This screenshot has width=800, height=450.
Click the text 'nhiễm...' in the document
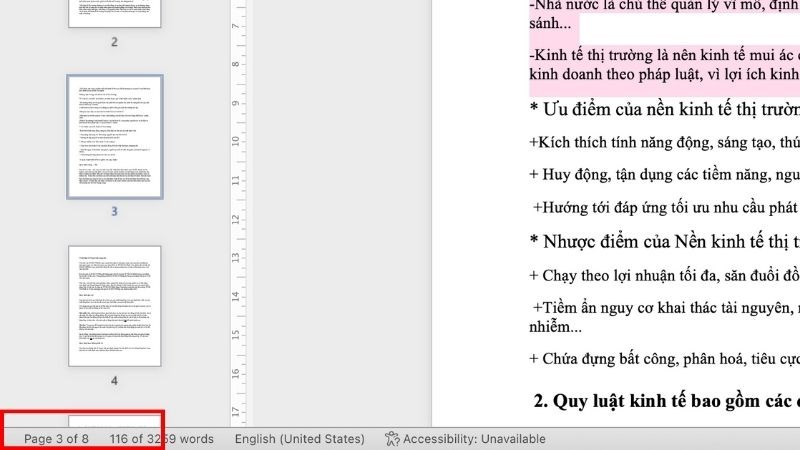[x=555, y=327]
